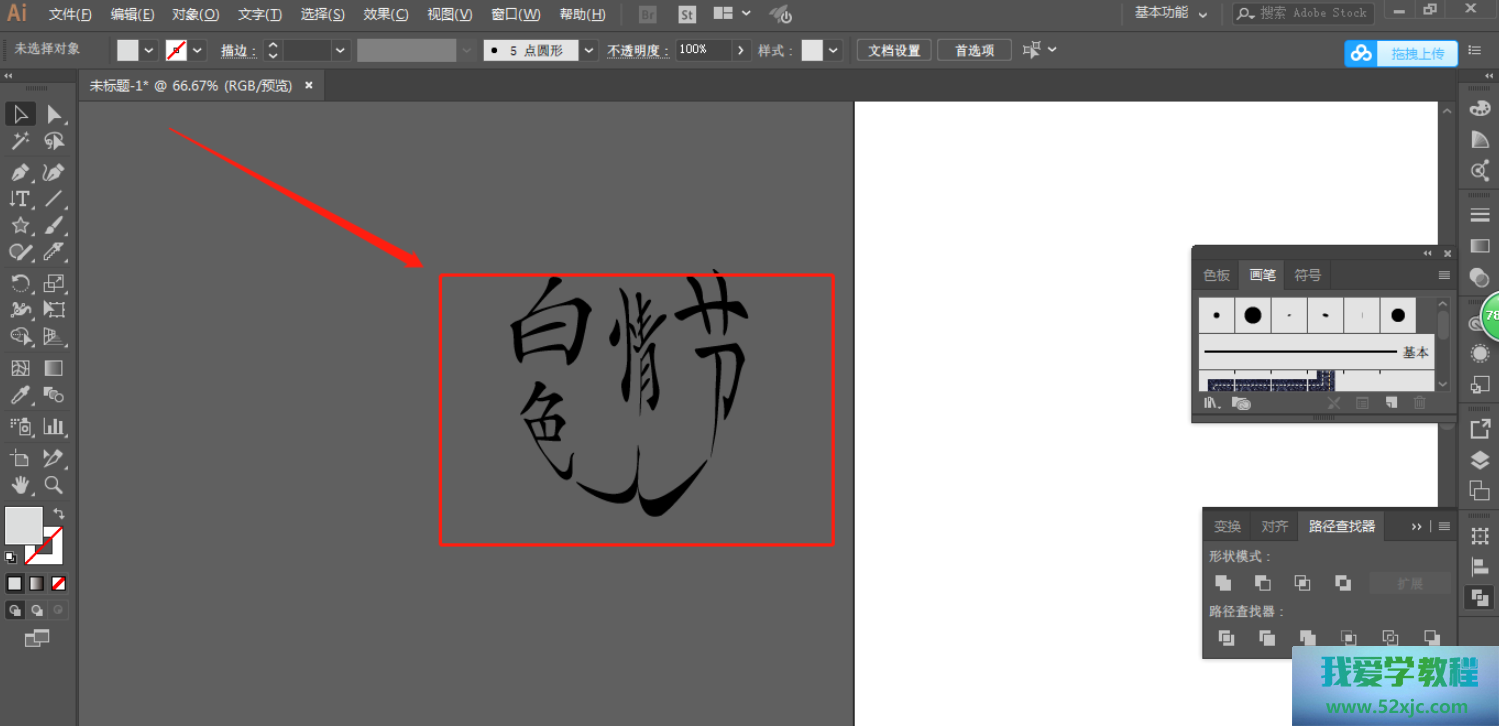
Task: Click the large fill color swatch
Action: point(24,525)
